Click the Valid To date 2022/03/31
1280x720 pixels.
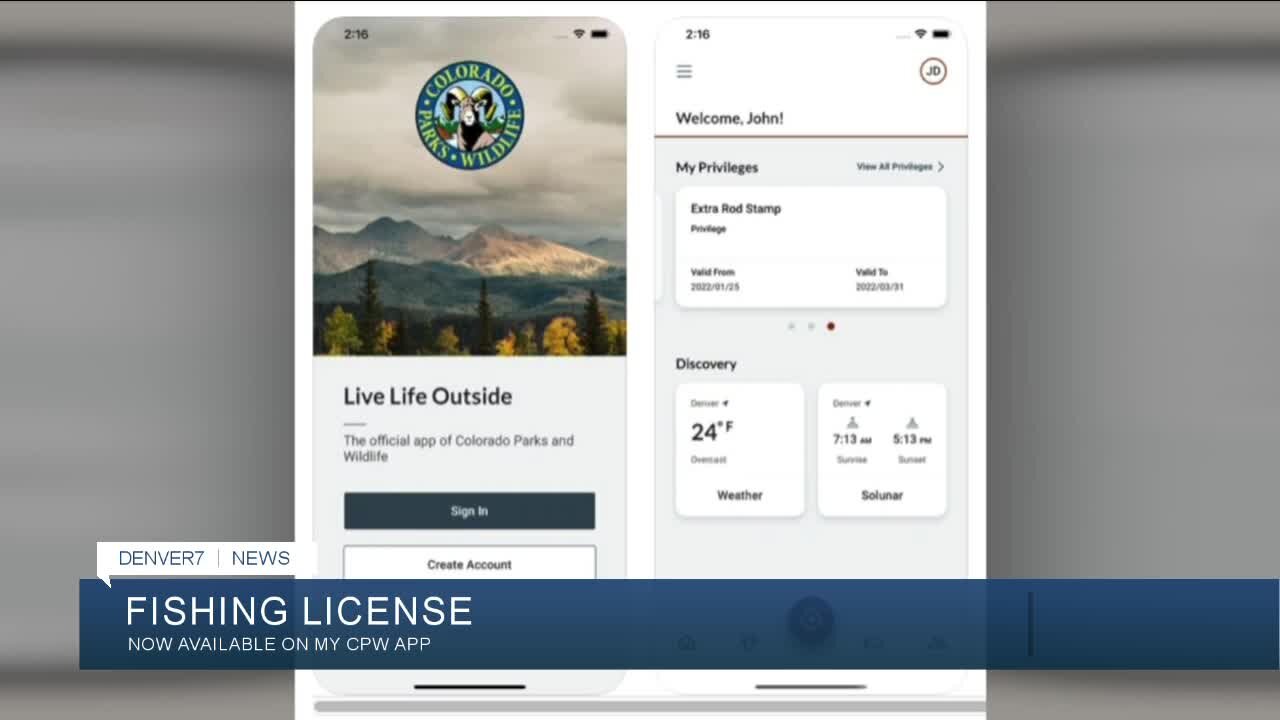coord(879,287)
